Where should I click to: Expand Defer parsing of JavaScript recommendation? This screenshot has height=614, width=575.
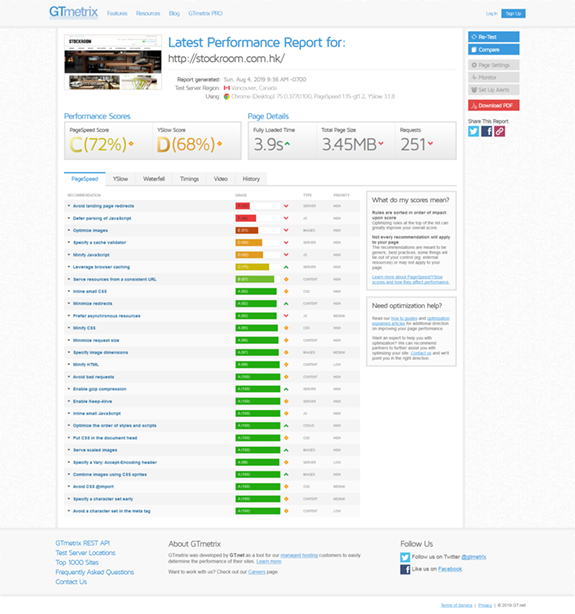(102, 218)
